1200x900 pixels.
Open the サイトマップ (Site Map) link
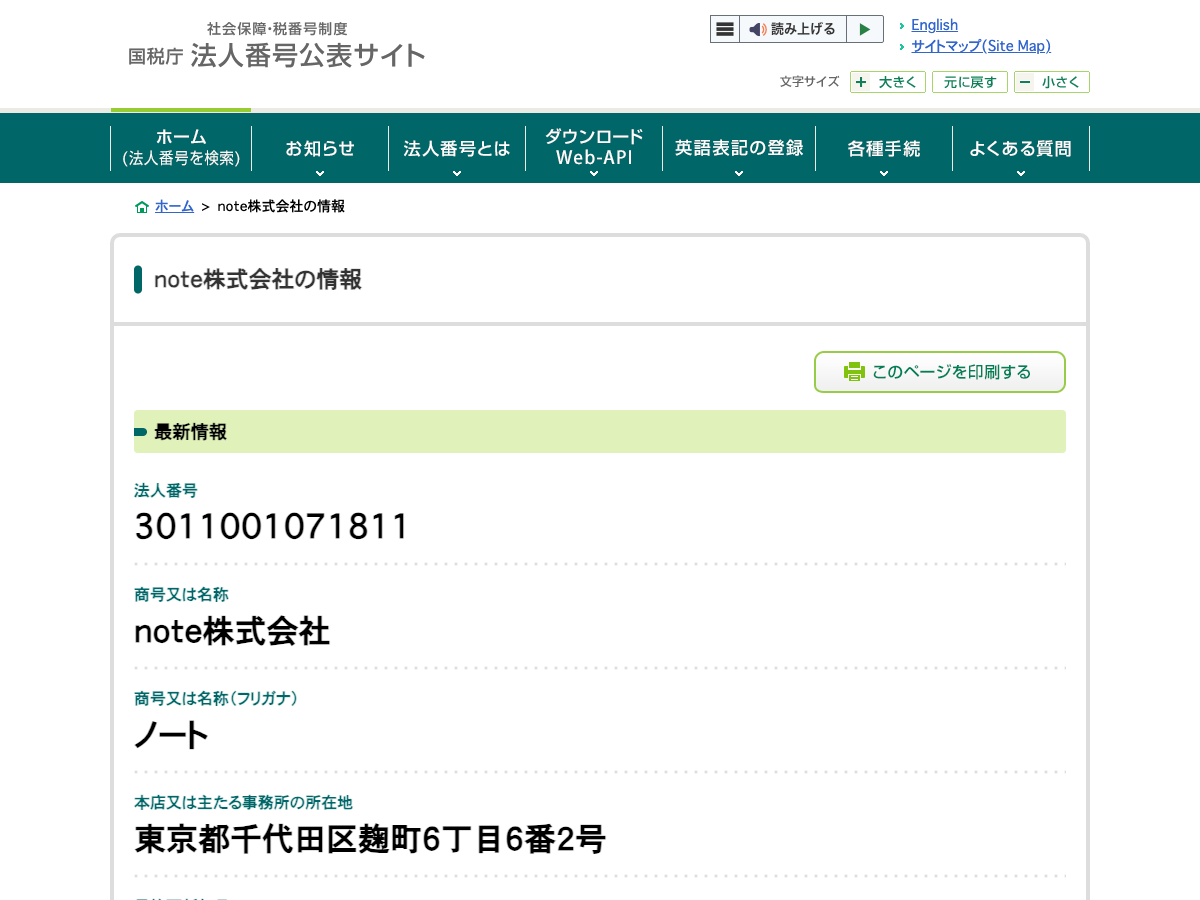(x=981, y=46)
